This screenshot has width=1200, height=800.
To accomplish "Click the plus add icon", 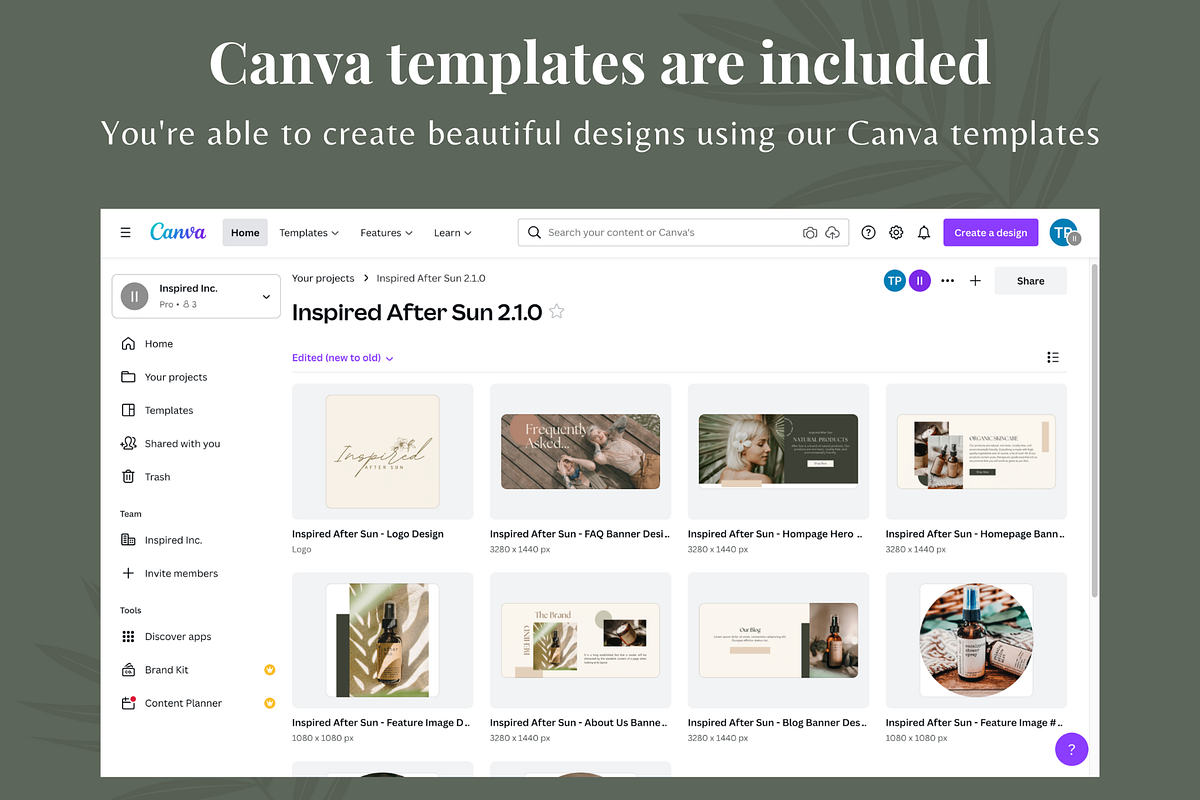I will (976, 281).
